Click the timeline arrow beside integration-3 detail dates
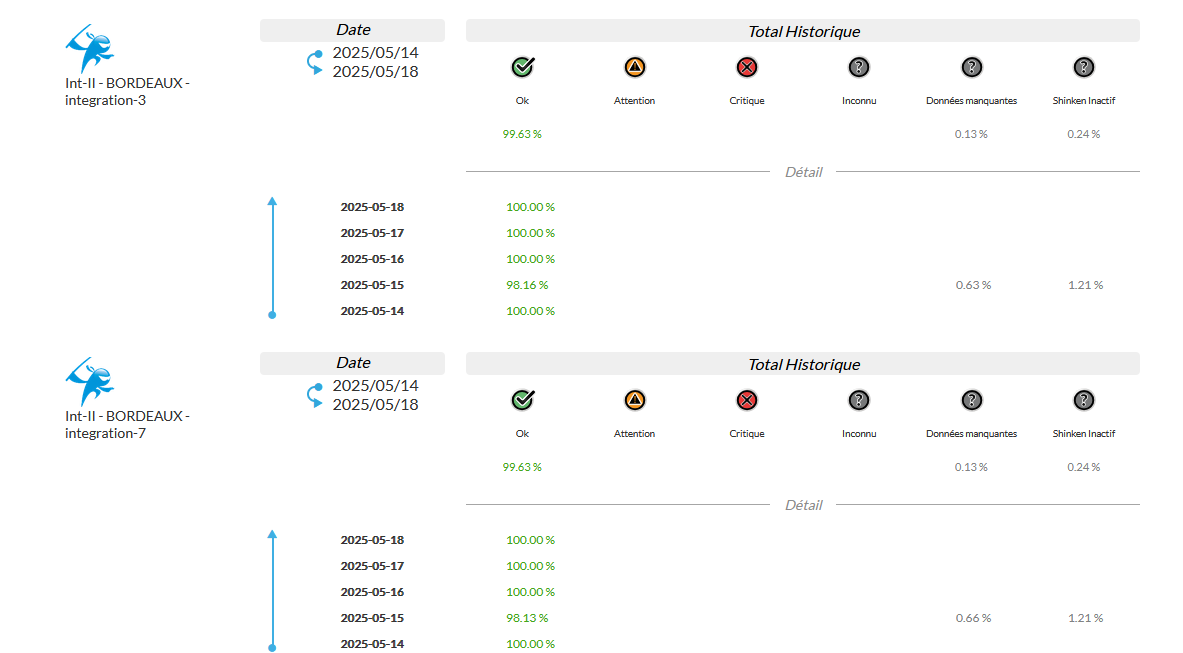 tap(272, 258)
